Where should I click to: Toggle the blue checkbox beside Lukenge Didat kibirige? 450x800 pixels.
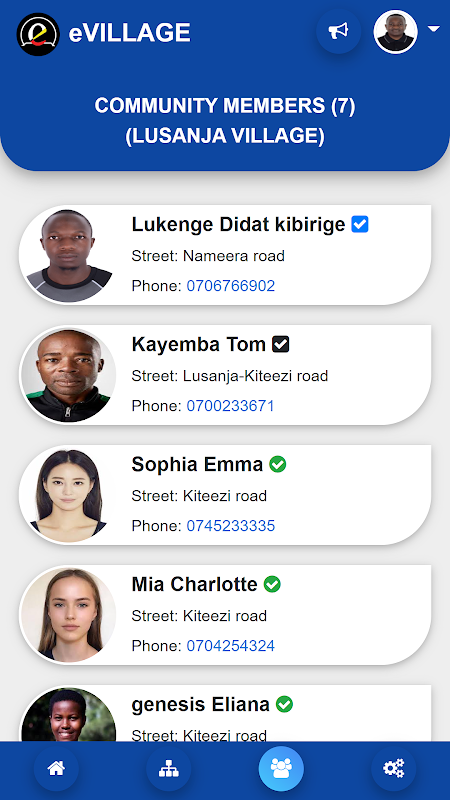[360, 224]
